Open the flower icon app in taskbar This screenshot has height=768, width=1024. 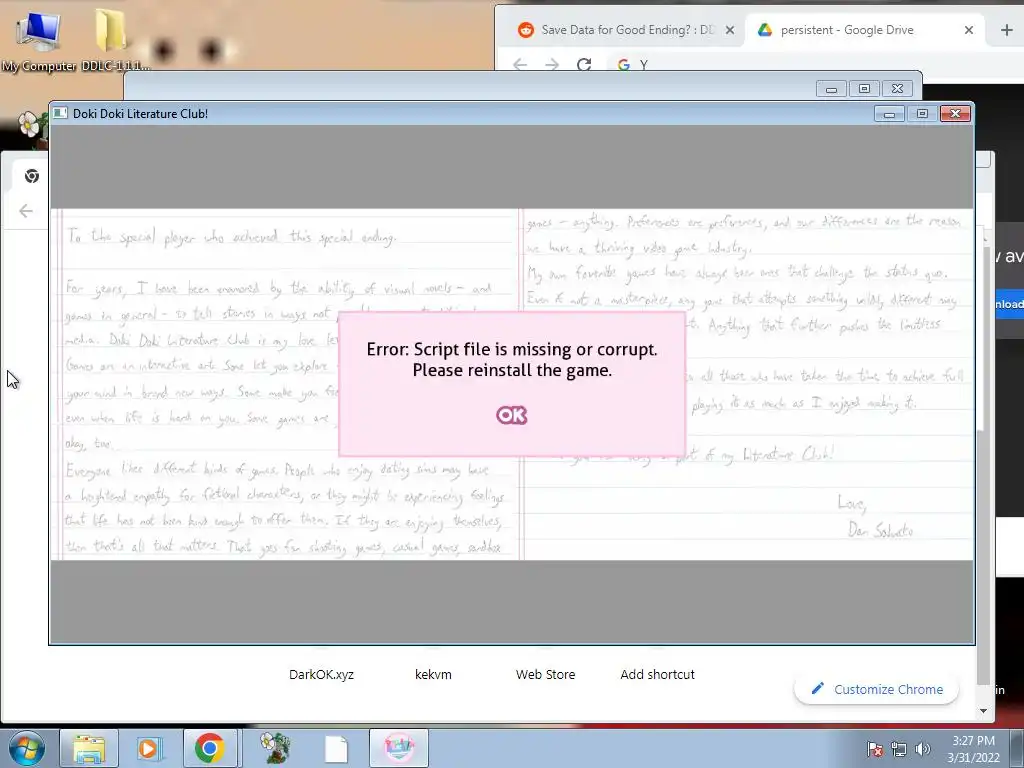pyautogui.click(x=274, y=748)
